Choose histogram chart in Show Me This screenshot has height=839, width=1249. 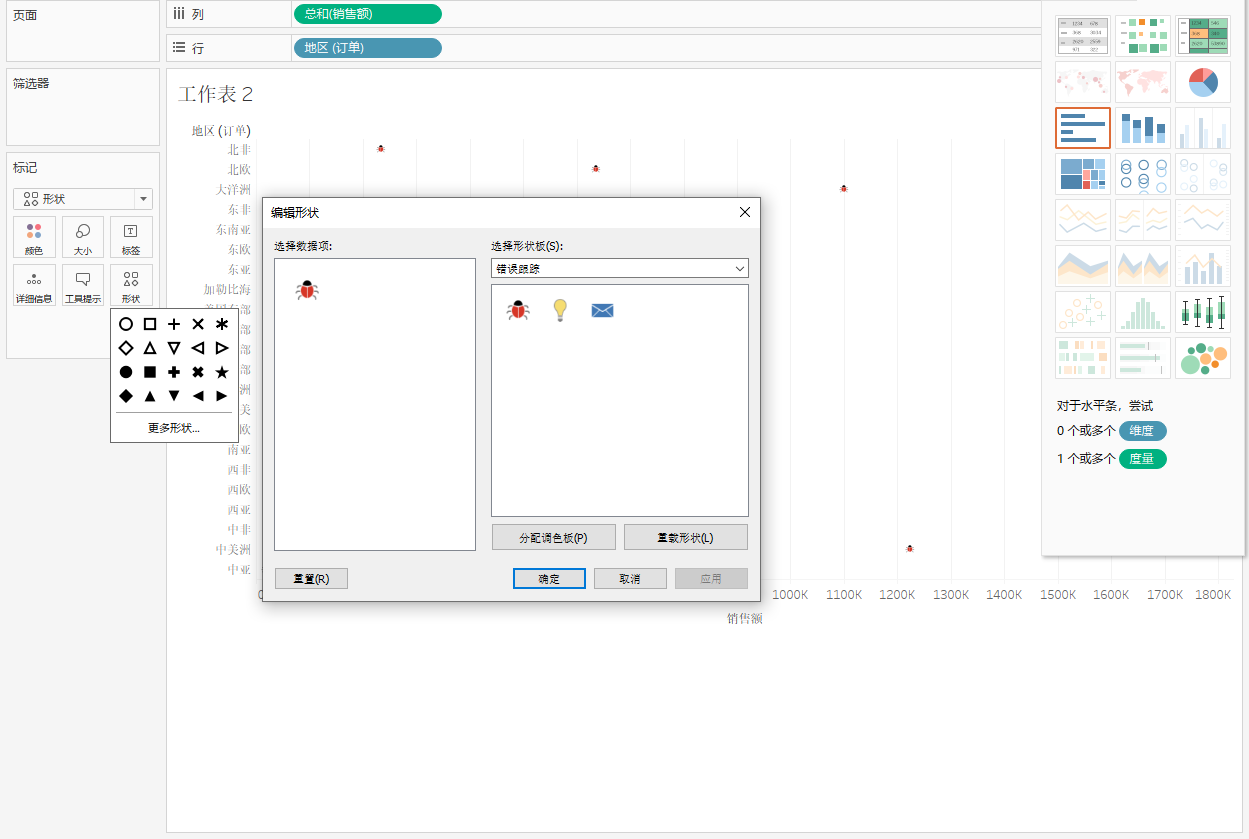(1143, 312)
